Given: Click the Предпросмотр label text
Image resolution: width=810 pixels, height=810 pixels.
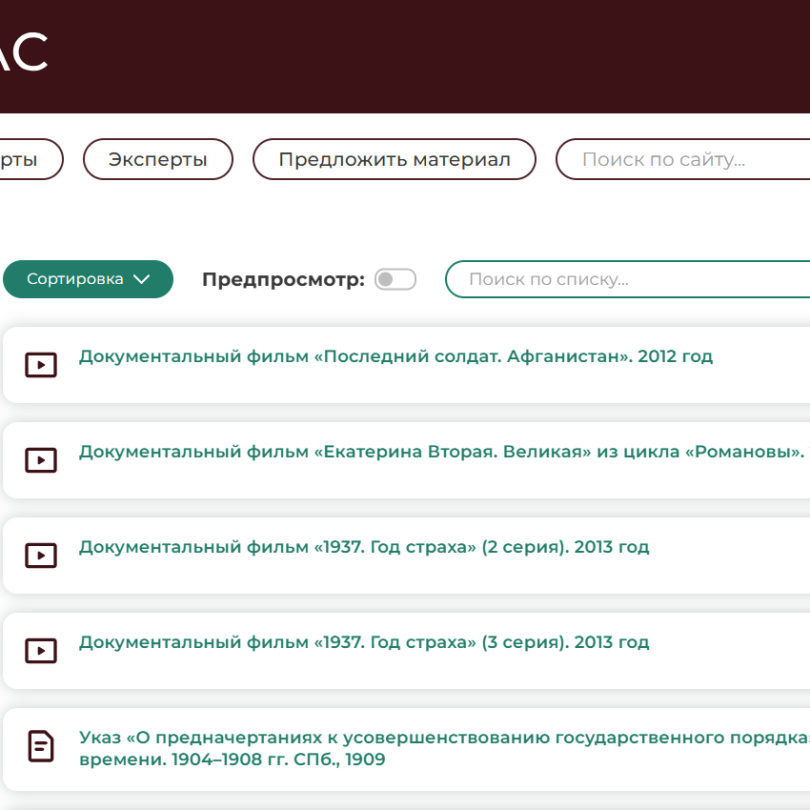Looking at the screenshot, I should pyautogui.click(x=283, y=280).
